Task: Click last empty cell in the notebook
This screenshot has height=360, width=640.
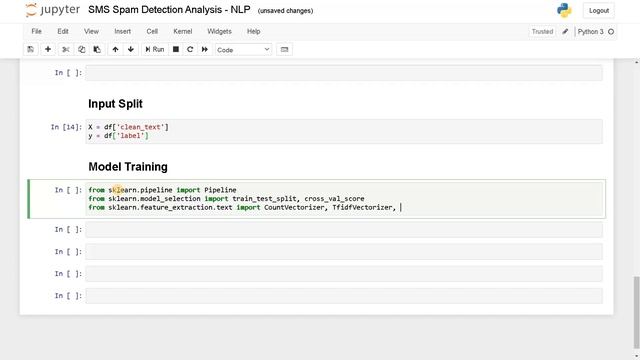Action: pos(344,296)
